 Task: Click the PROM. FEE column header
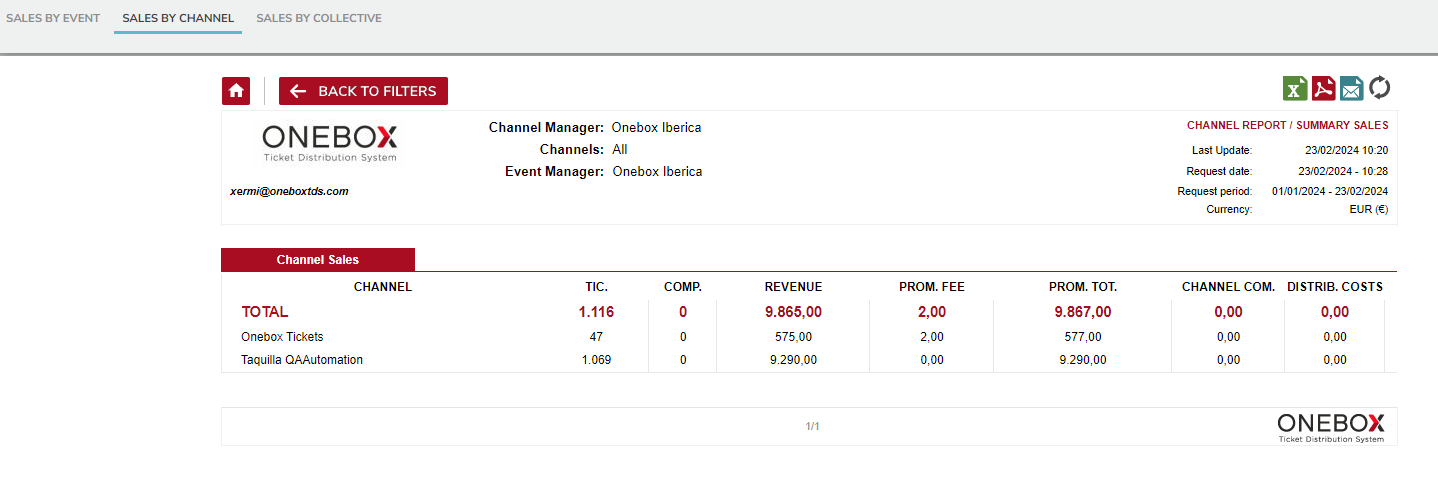pyautogui.click(x=931, y=287)
